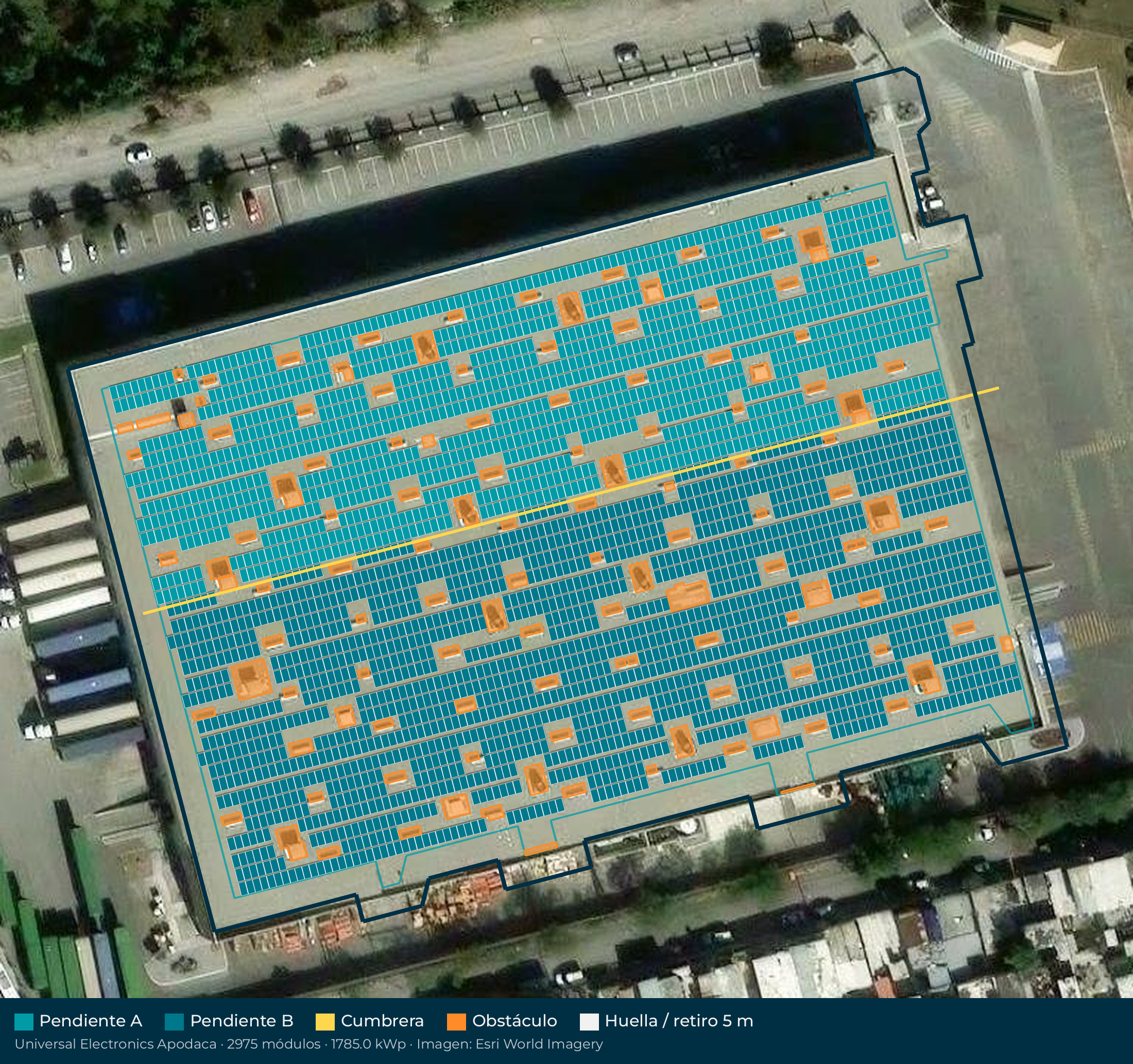Click the orange Obstáculo legend swatch

[x=456, y=1022]
